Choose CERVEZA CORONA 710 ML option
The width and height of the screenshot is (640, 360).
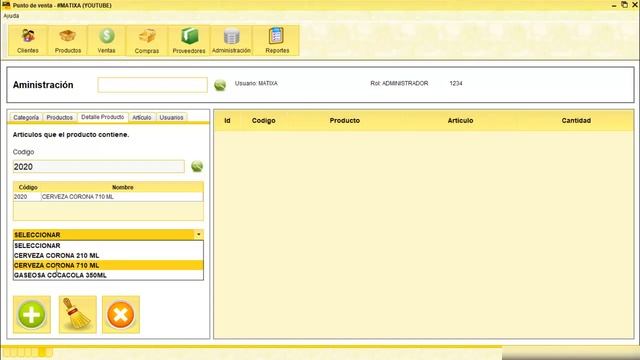(108, 265)
